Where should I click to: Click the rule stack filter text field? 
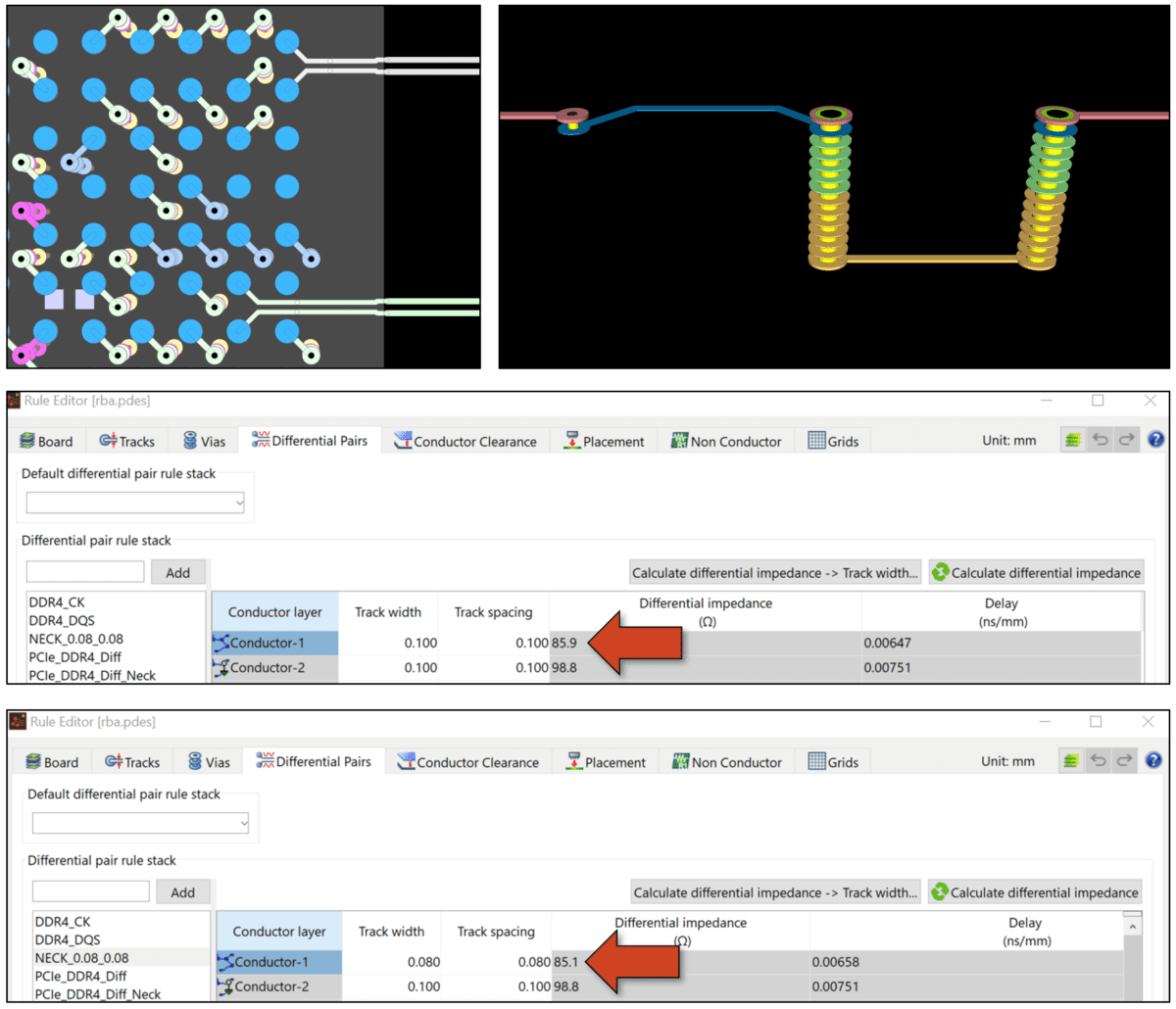coord(85,571)
